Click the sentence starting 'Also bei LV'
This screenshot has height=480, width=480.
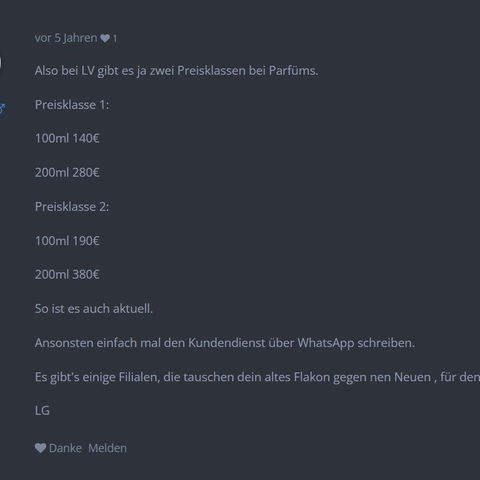[176, 71]
